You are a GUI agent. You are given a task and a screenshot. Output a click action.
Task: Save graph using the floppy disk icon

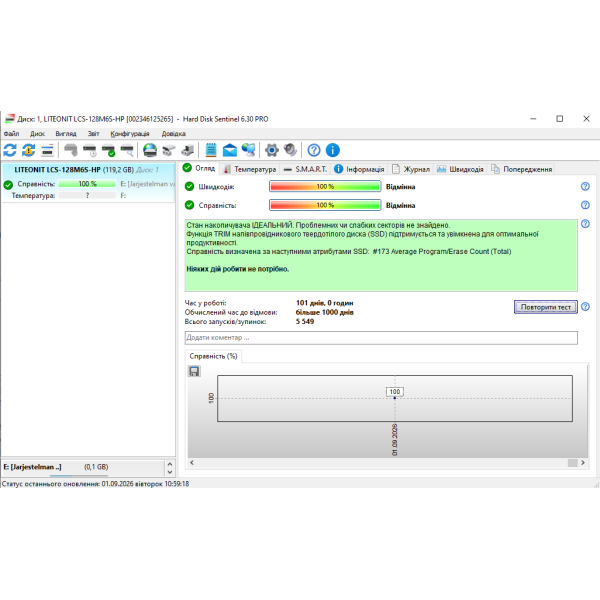194,371
